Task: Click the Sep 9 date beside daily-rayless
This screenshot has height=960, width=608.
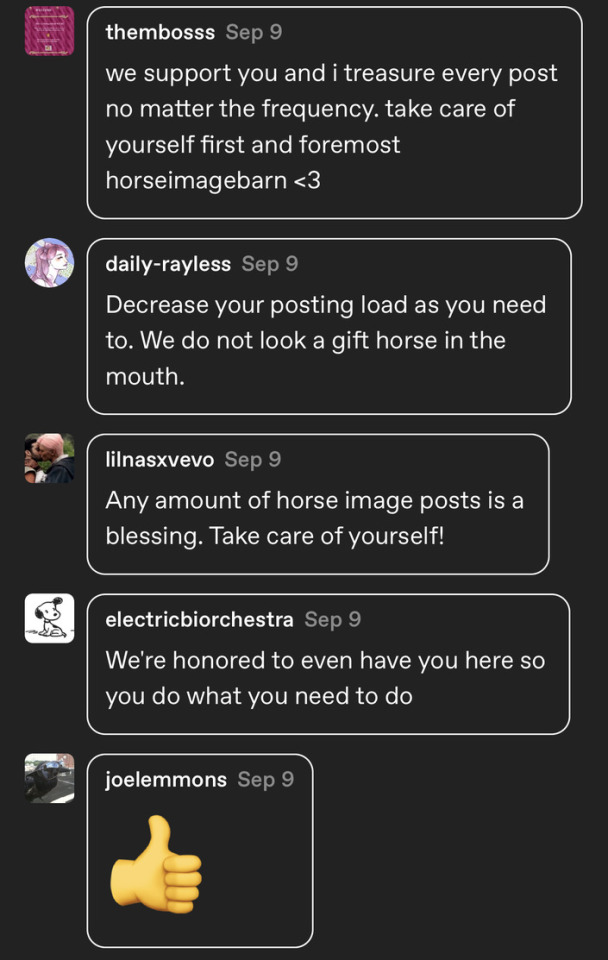Action: pos(270,264)
